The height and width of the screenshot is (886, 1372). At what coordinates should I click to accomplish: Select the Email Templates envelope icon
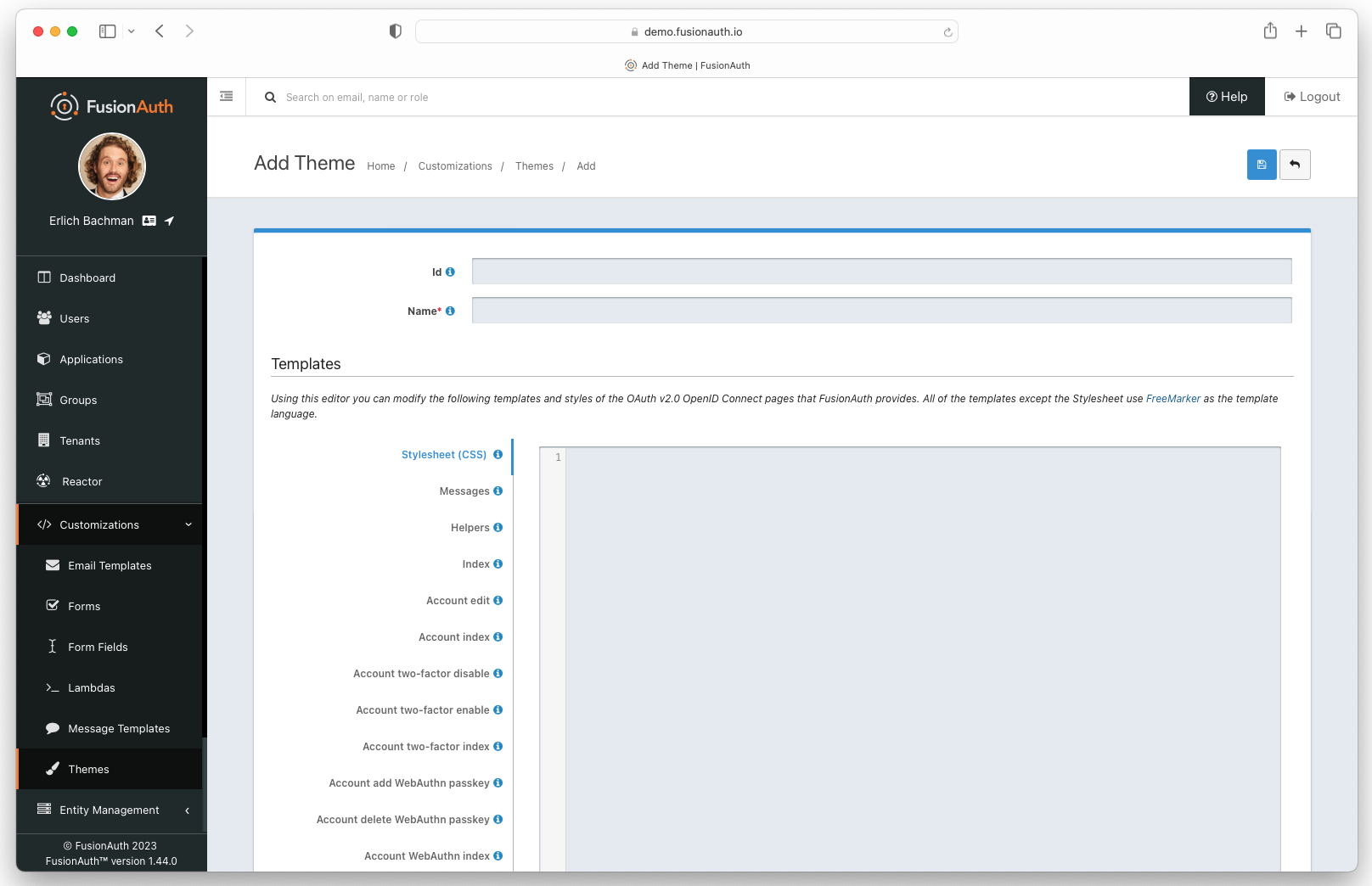click(x=53, y=564)
